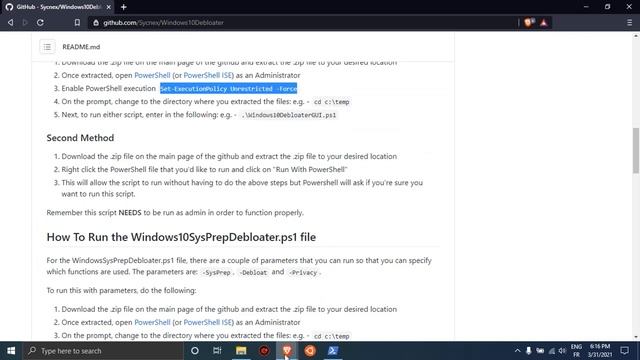Click highlighted Set-ExecutionPolicy Unrestricted -Force code
The image size is (640, 360).
pyautogui.click(x=229, y=89)
